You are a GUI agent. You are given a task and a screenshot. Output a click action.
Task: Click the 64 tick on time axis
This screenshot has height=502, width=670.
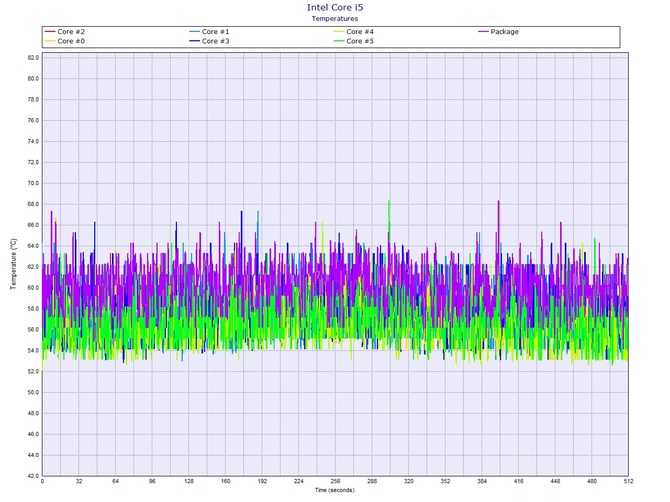pos(116,481)
